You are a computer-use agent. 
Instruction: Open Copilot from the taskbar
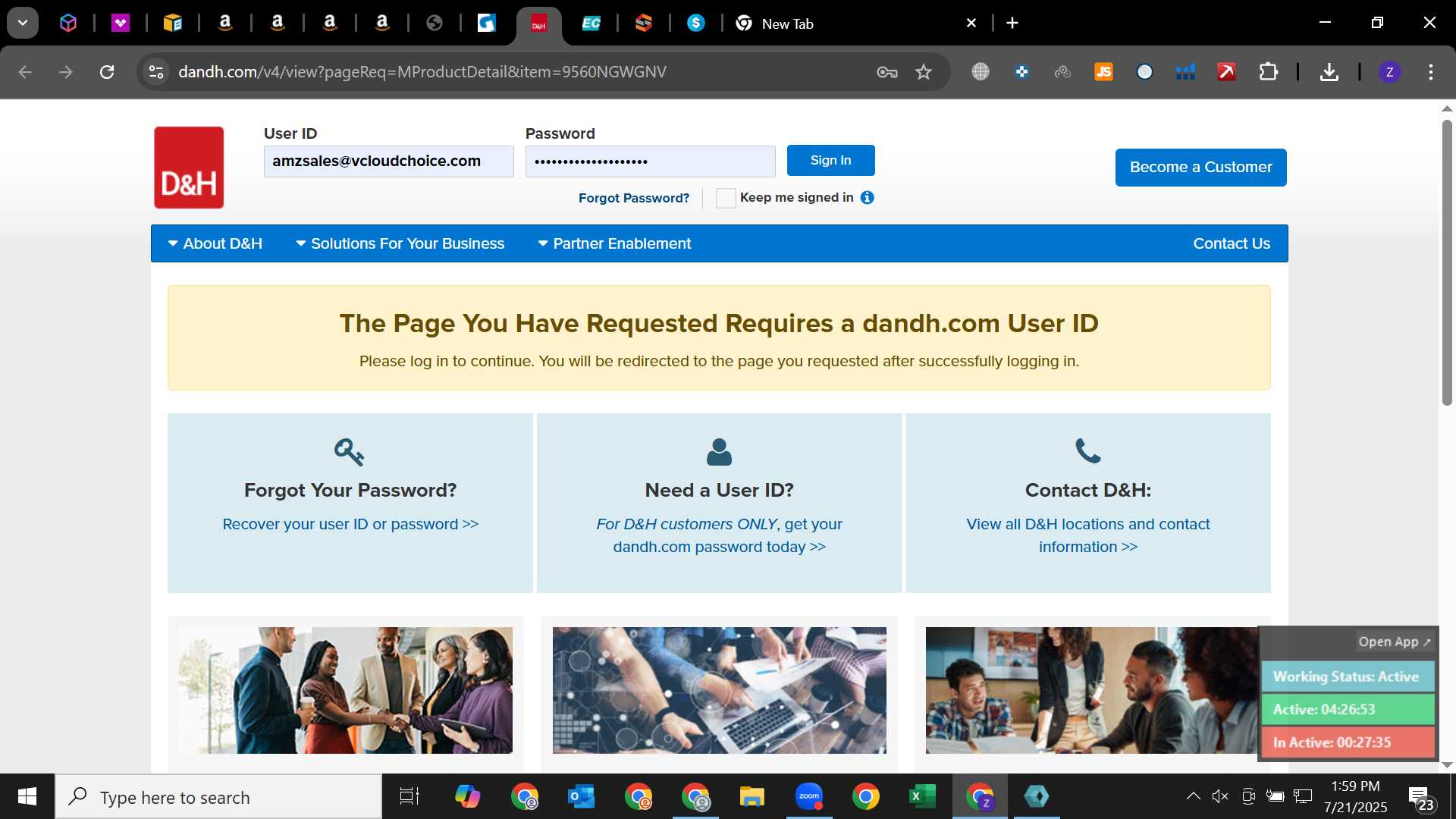coord(467,796)
